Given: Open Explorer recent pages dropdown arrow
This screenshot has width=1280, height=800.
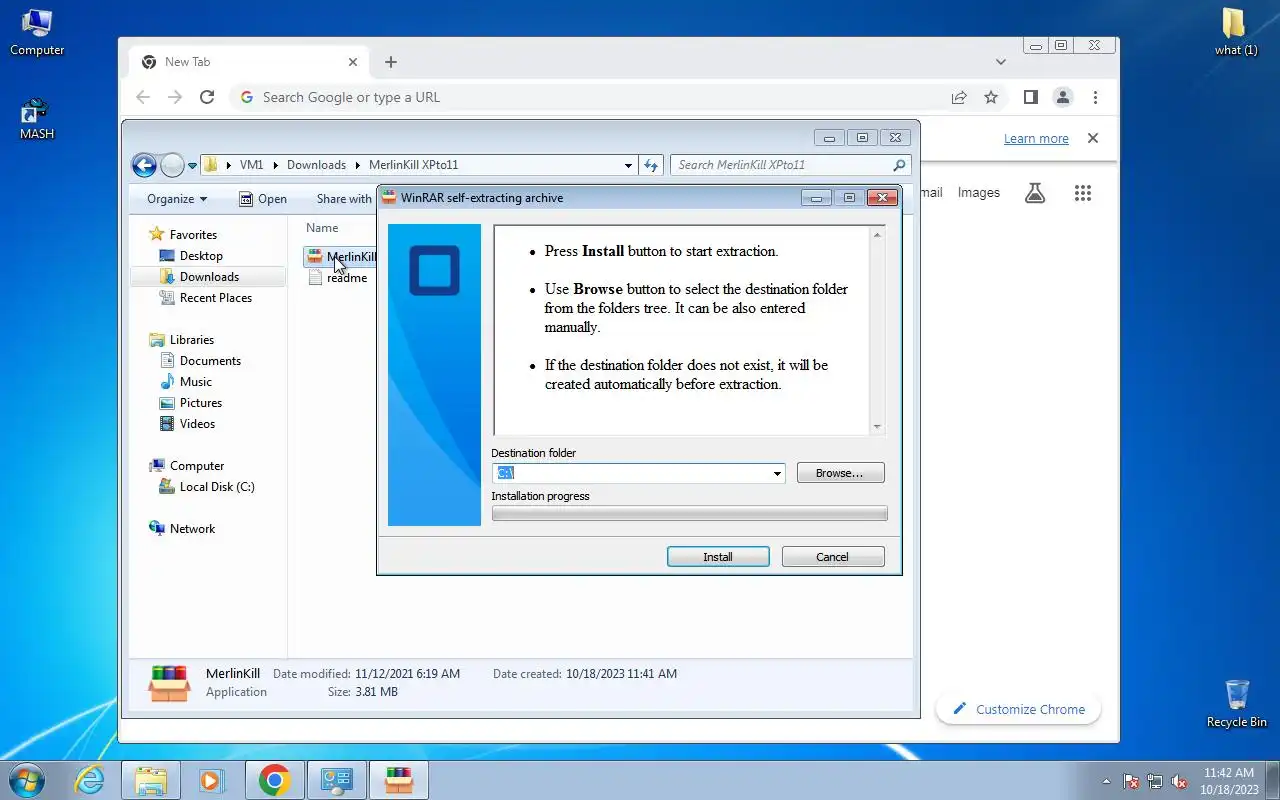Looking at the screenshot, I should tap(192, 166).
